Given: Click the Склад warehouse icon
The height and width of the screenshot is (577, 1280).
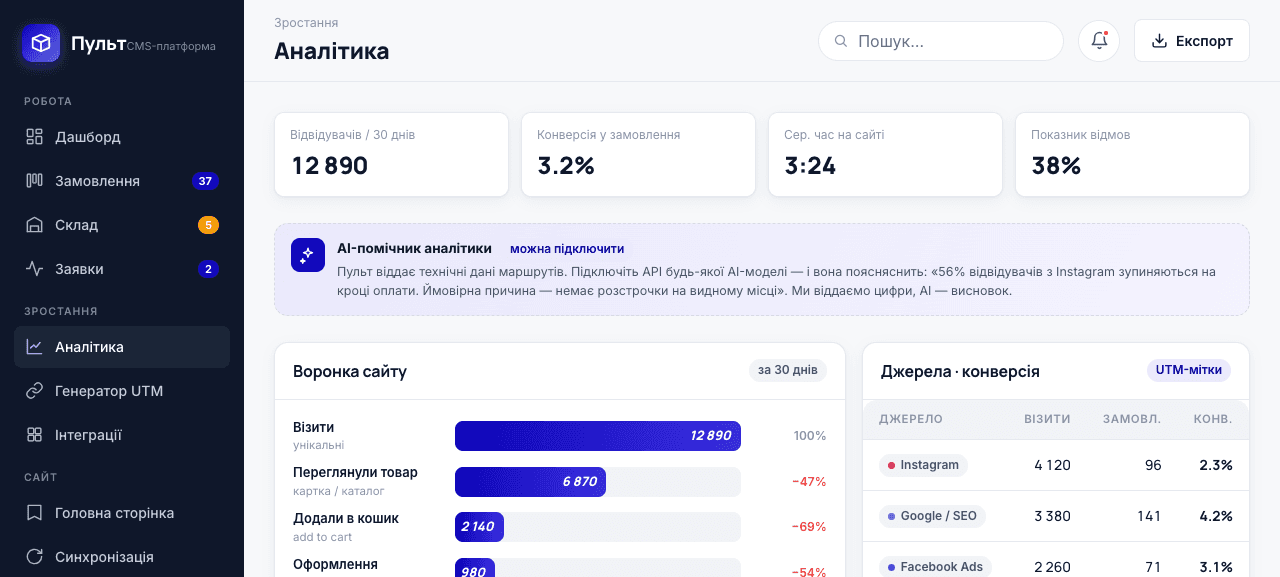Looking at the screenshot, I should [x=34, y=225].
